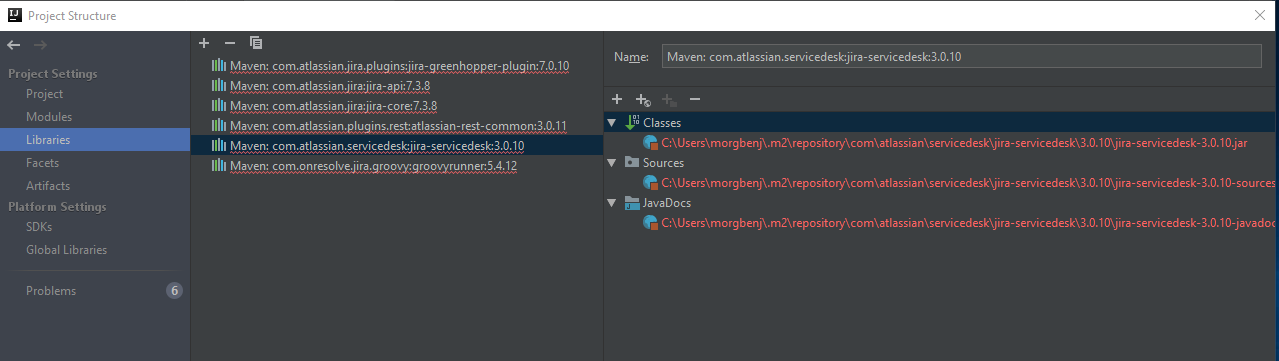Select Maven groovyrunner:5.4.12 library
The width and height of the screenshot is (1279, 361).
(x=373, y=166)
